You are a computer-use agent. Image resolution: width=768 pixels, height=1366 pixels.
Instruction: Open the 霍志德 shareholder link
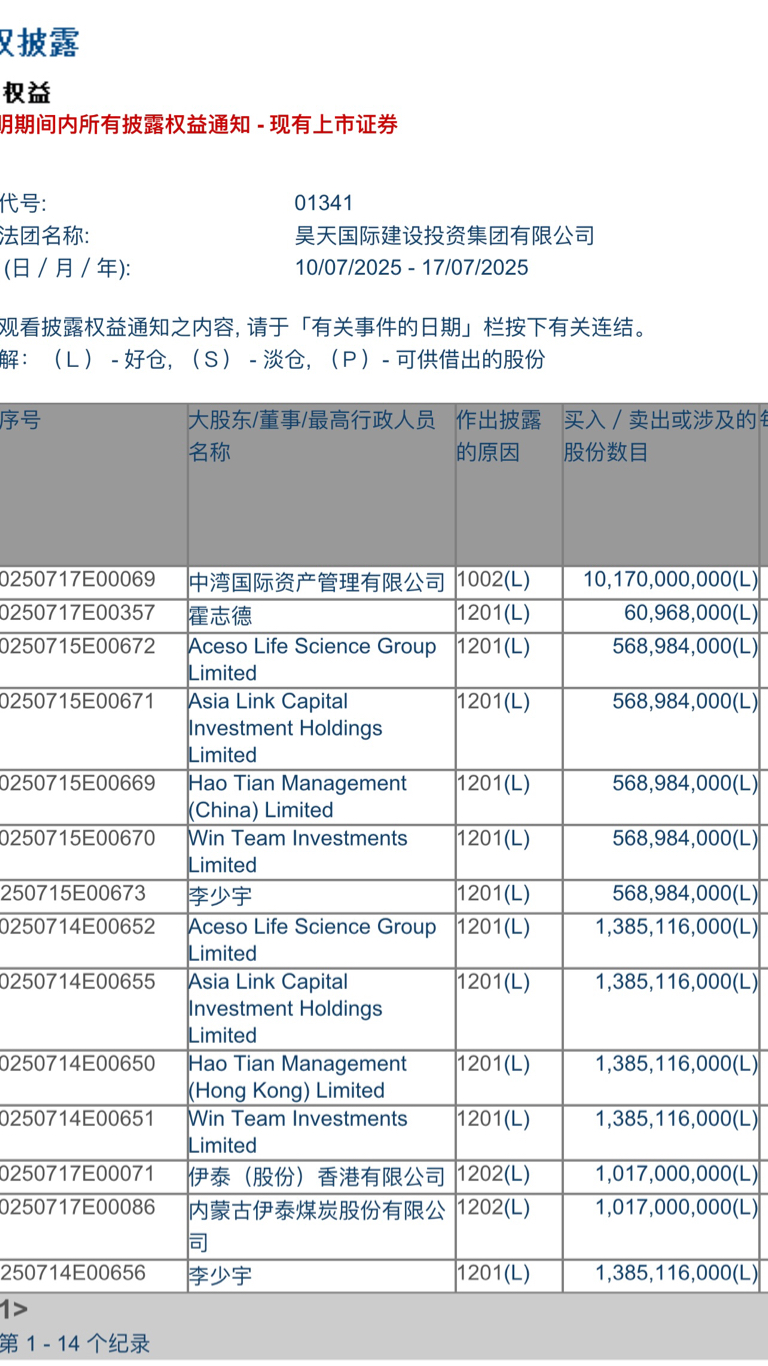[x=221, y=615]
